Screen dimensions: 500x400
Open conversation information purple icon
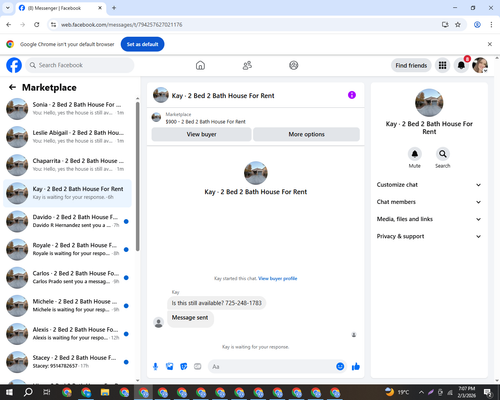352,95
